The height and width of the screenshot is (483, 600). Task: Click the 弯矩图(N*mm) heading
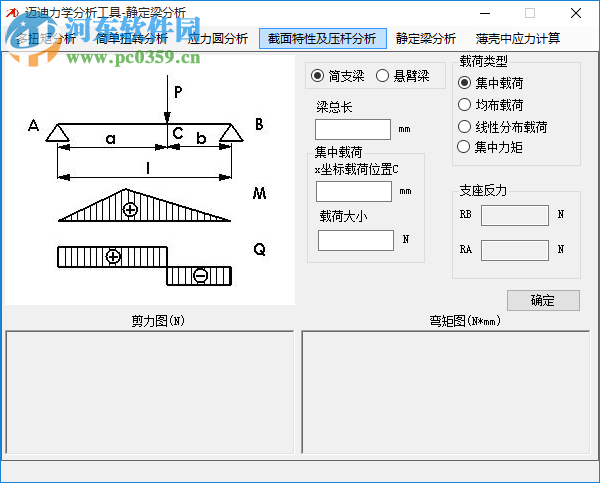(x=465, y=320)
